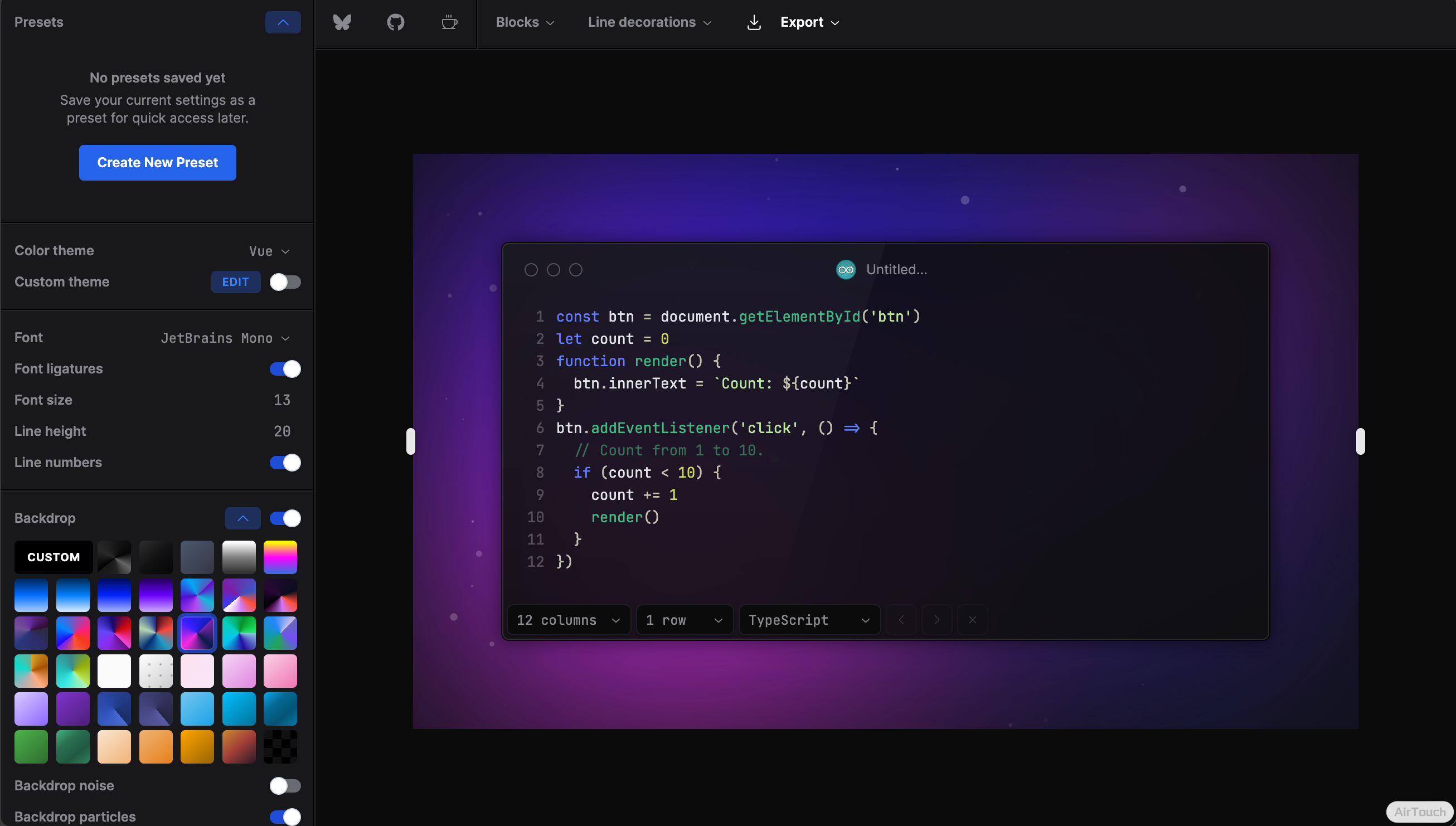Open the TypeScript language selector

[809, 620]
